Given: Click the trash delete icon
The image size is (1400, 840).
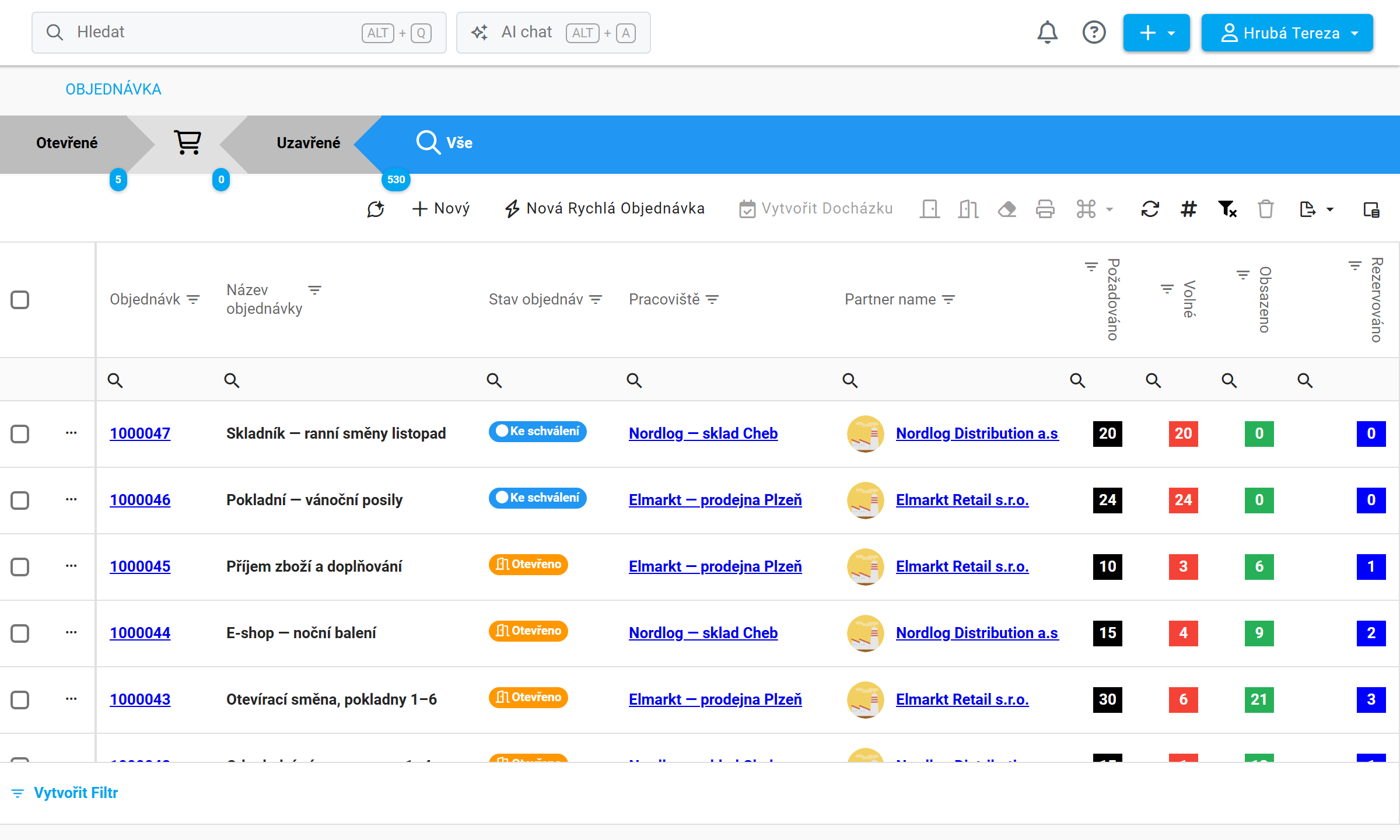Looking at the screenshot, I should (x=1265, y=209).
